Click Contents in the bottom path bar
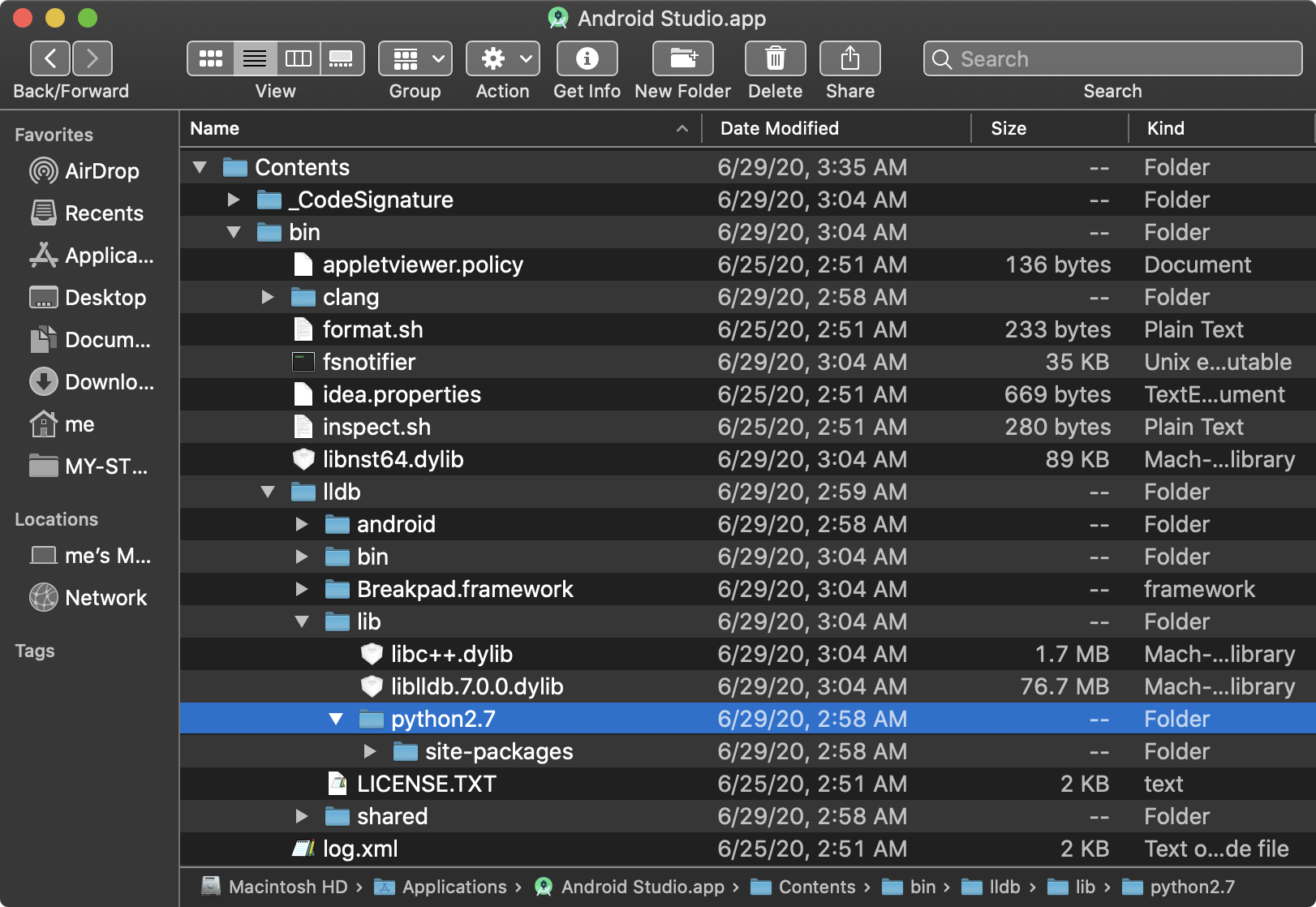 tap(816, 887)
